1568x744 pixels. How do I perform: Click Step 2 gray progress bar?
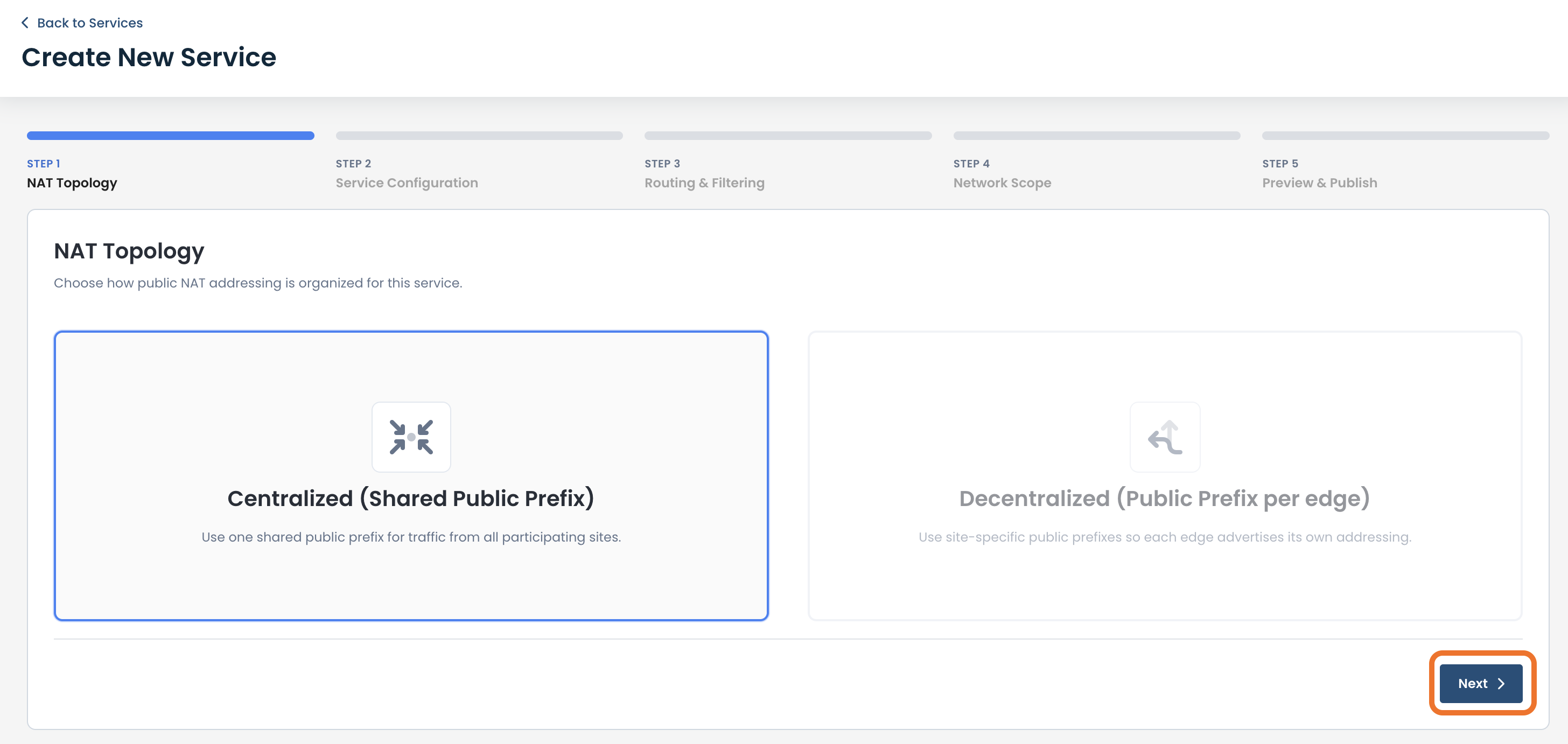(479, 136)
